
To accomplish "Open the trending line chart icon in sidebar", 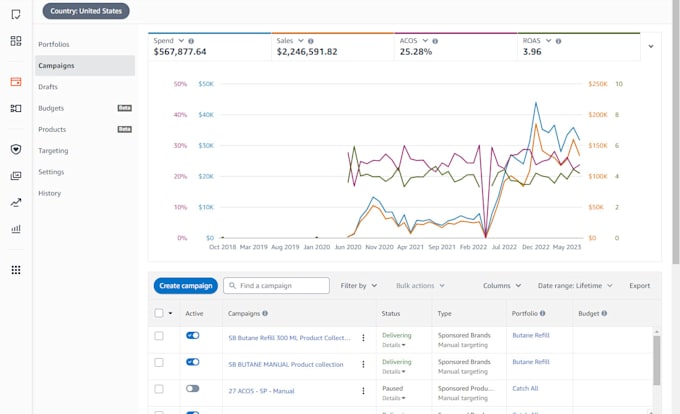I will pyautogui.click(x=16, y=202).
